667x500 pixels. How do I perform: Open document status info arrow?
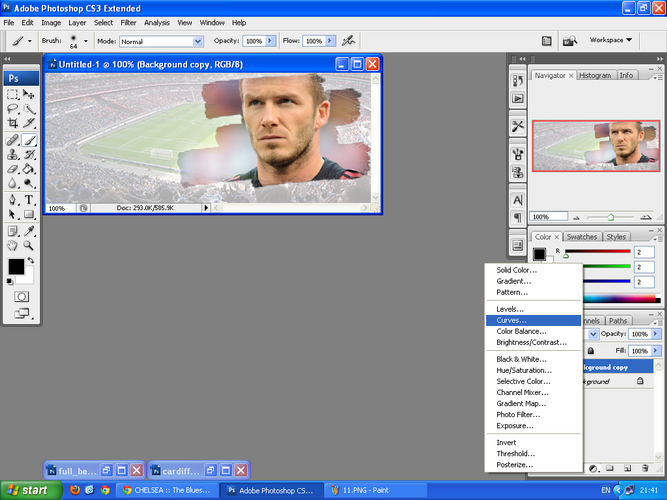pyautogui.click(x=206, y=208)
